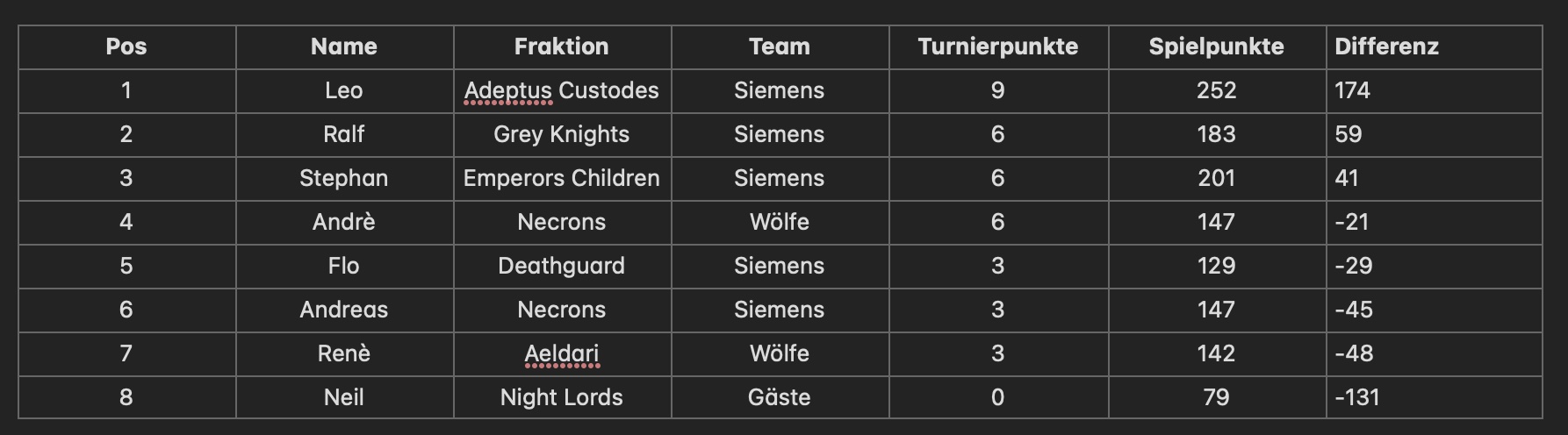Click the Gäste team cell
The image size is (1568, 435).
[x=780, y=397]
